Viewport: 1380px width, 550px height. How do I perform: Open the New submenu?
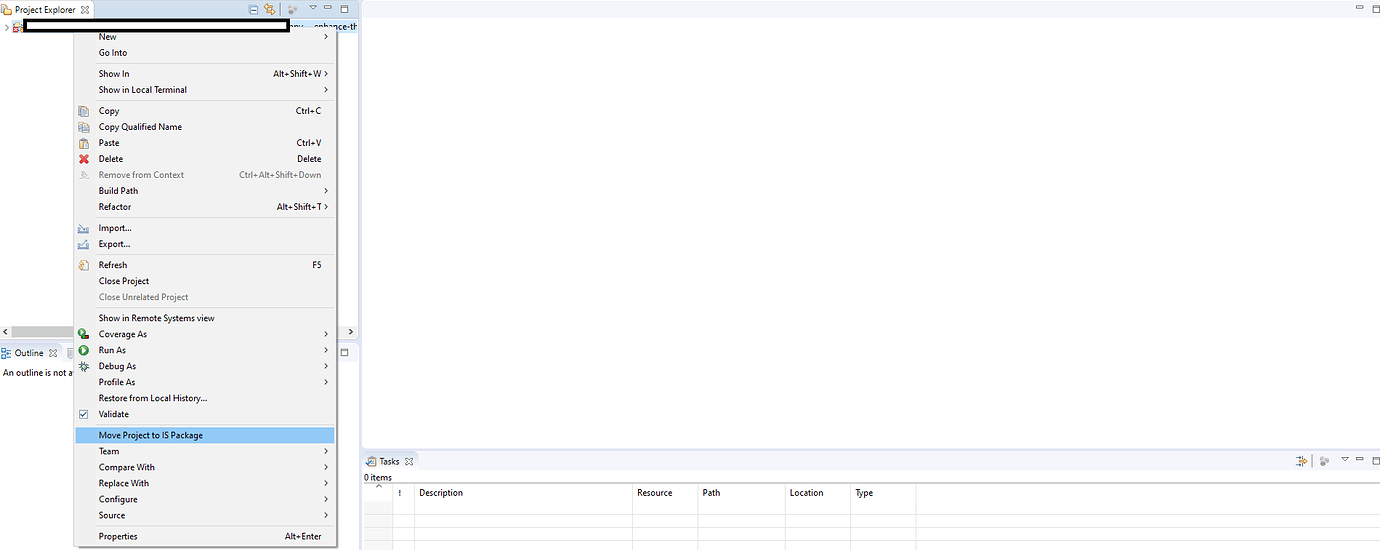[x=205, y=37]
